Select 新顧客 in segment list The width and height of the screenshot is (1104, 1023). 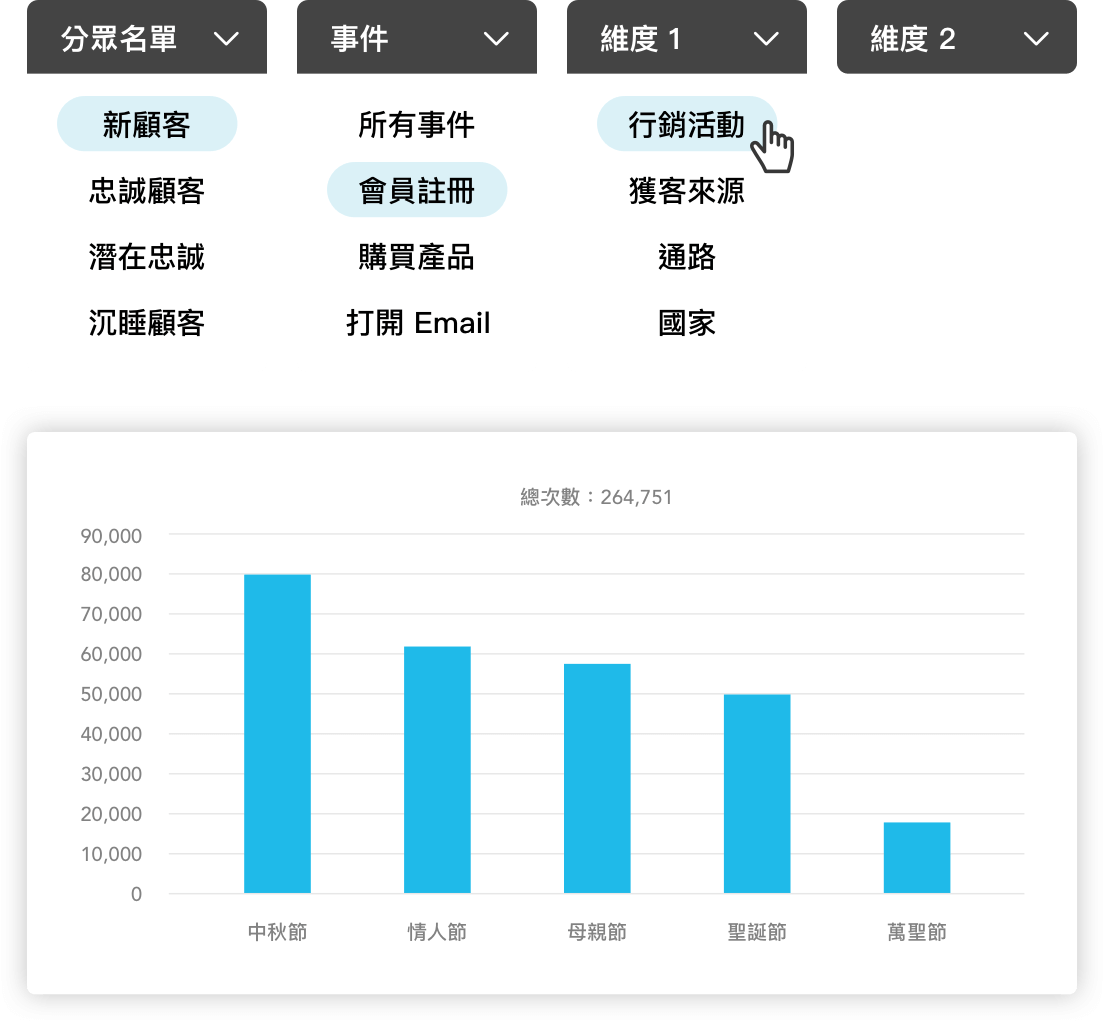pos(147,125)
